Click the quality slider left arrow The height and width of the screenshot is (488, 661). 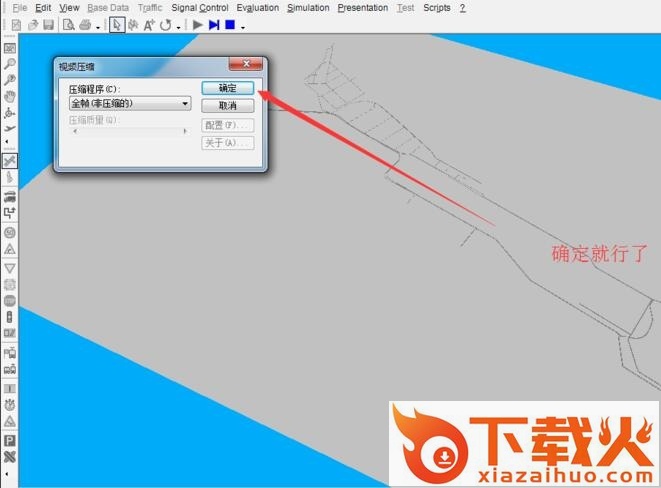point(75,131)
